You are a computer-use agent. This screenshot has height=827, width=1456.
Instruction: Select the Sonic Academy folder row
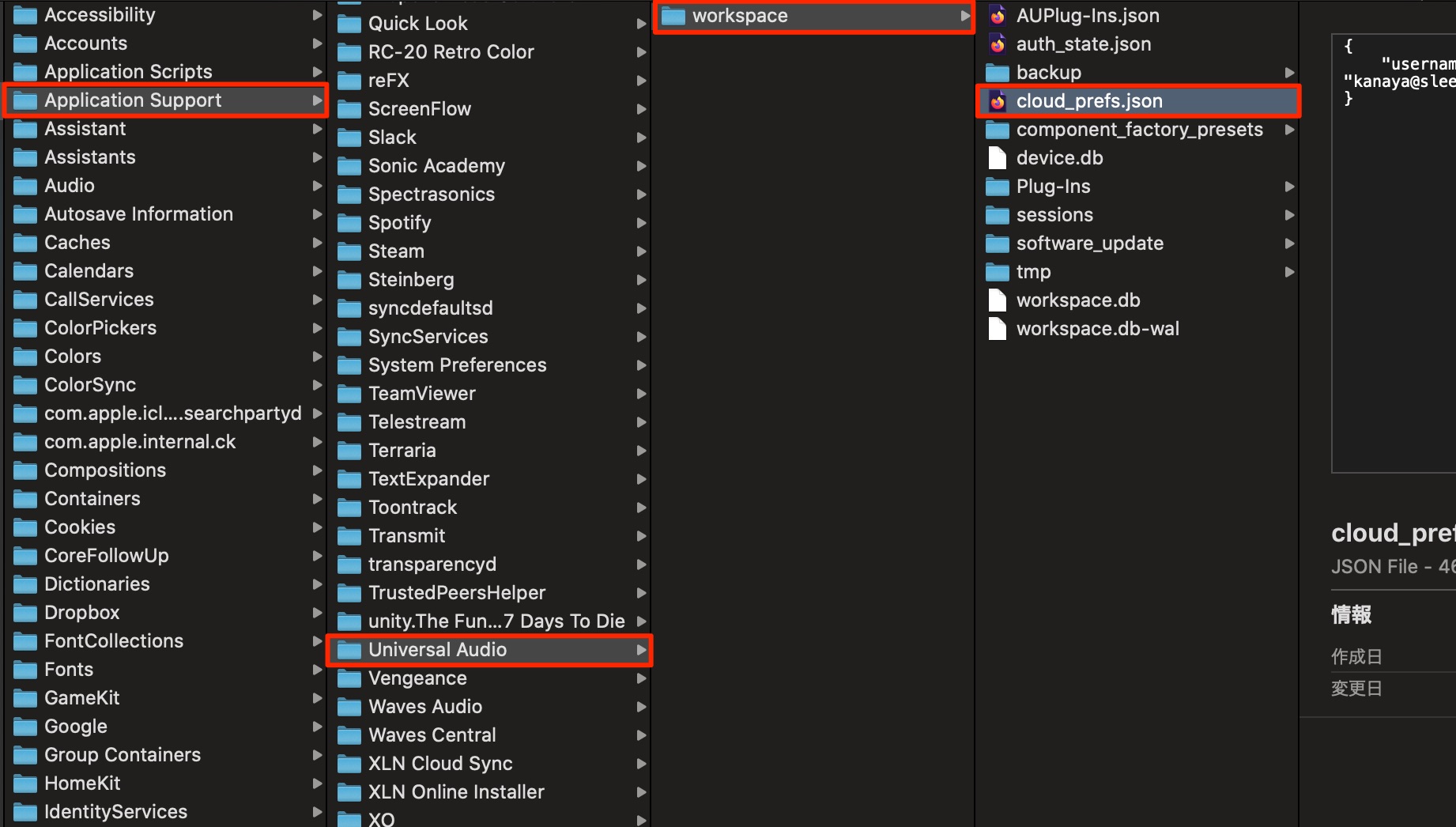pyautogui.click(x=490, y=166)
